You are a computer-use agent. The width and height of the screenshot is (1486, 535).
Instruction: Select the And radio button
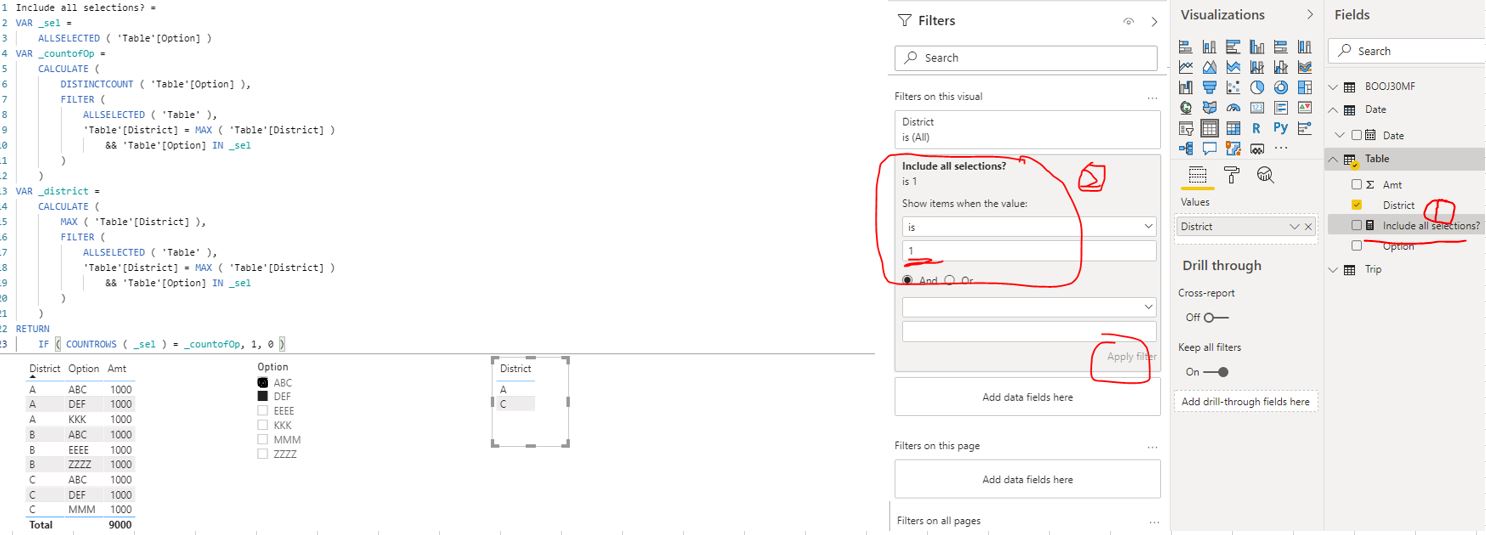pos(908,281)
